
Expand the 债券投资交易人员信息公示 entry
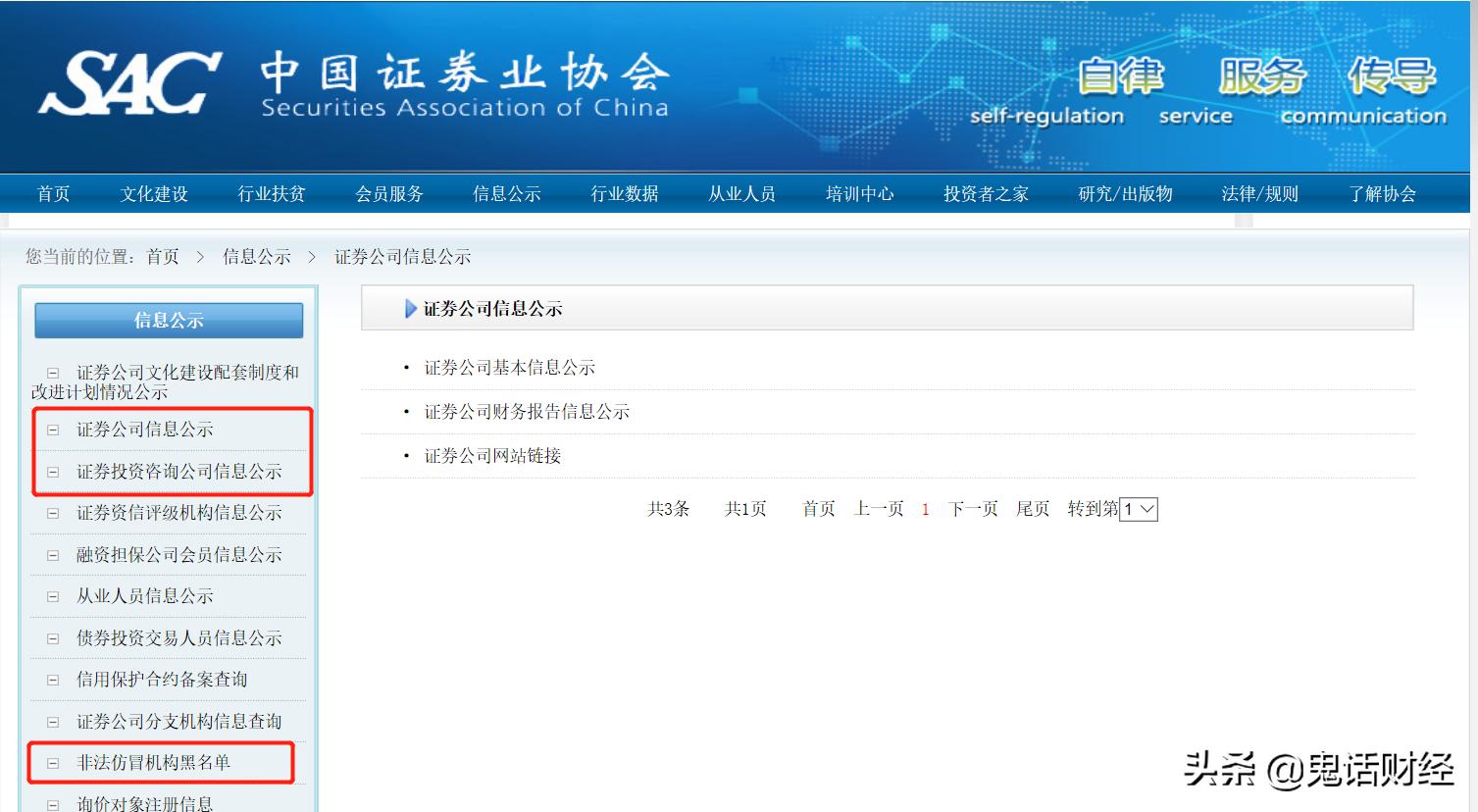167,637
